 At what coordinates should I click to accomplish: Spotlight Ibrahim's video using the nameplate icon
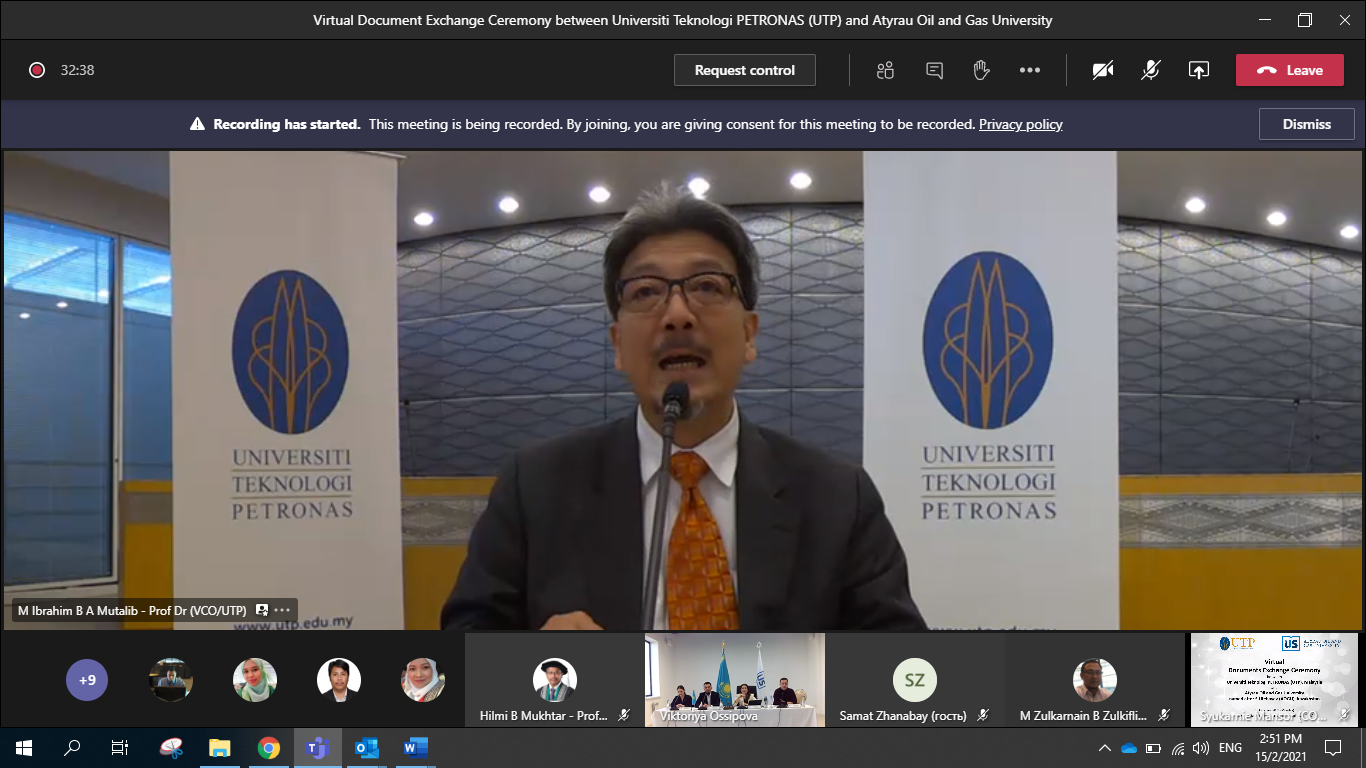(260, 610)
